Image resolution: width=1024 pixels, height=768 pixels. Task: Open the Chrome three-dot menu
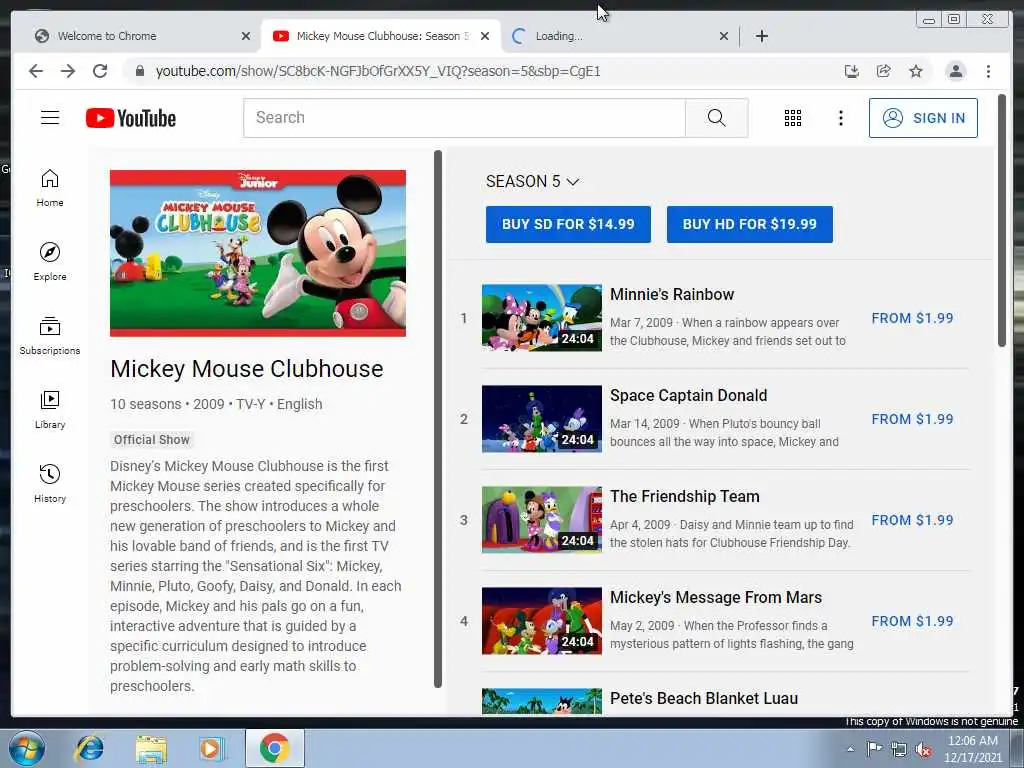point(988,71)
